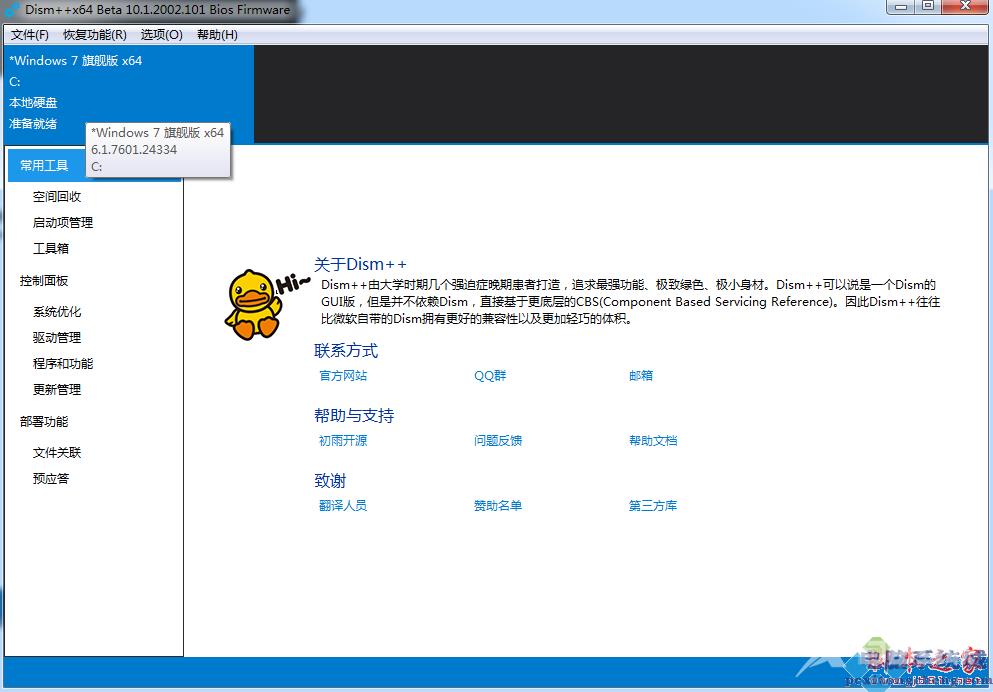The image size is (993, 692).
Task: Switch to the 常用工具 tab
Action: 45,165
